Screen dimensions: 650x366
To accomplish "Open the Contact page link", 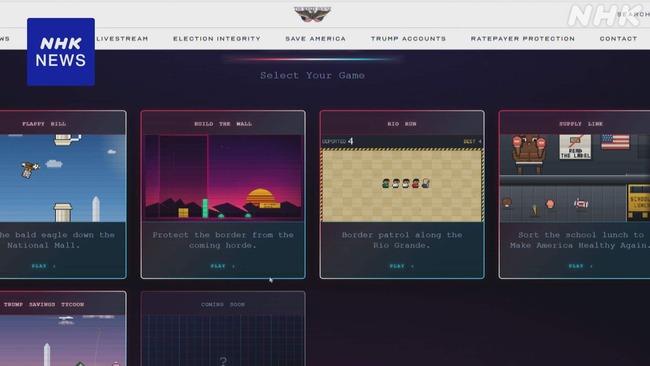I will coord(618,39).
